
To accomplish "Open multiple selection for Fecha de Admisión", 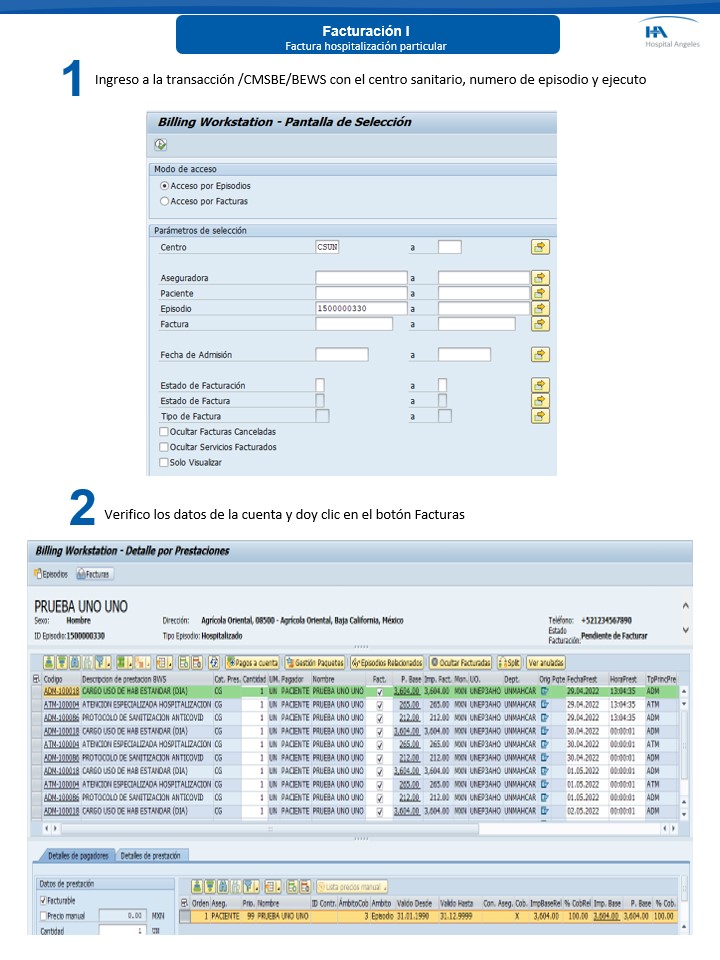I will pos(540,355).
